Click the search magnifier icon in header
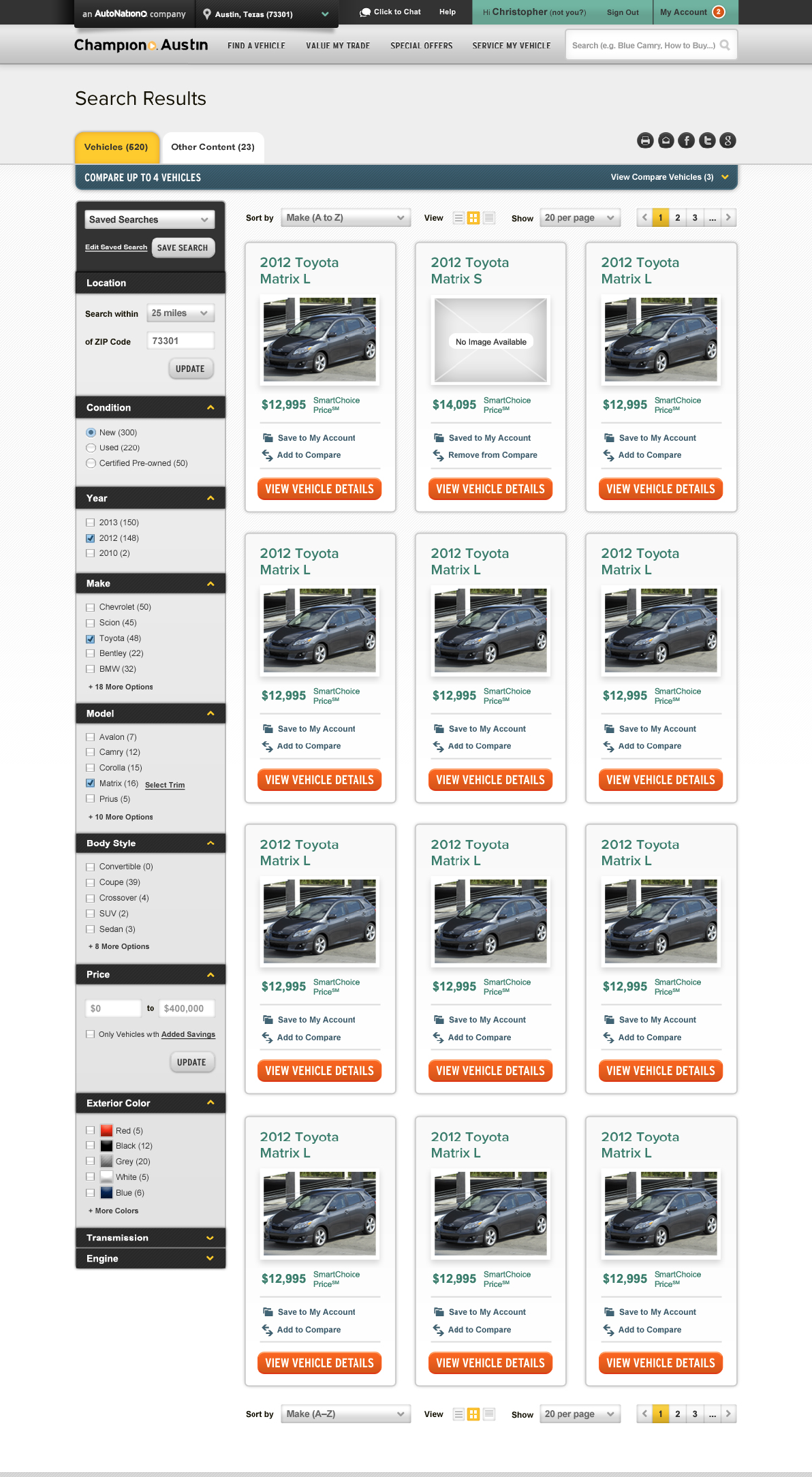Viewport: 812px width, 1477px height. point(725,45)
